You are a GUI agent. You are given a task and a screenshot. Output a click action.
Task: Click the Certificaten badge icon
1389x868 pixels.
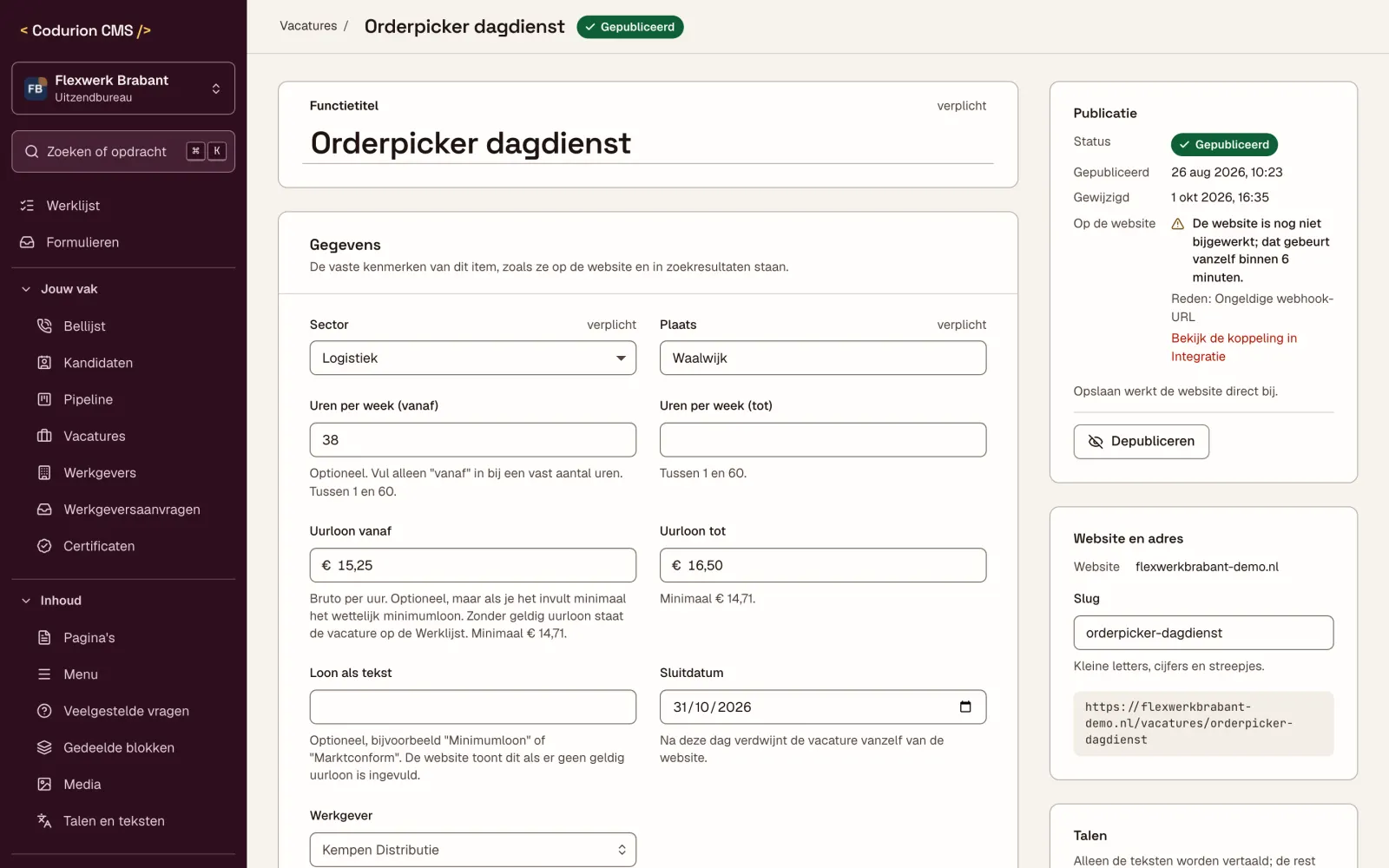coord(44,546)
